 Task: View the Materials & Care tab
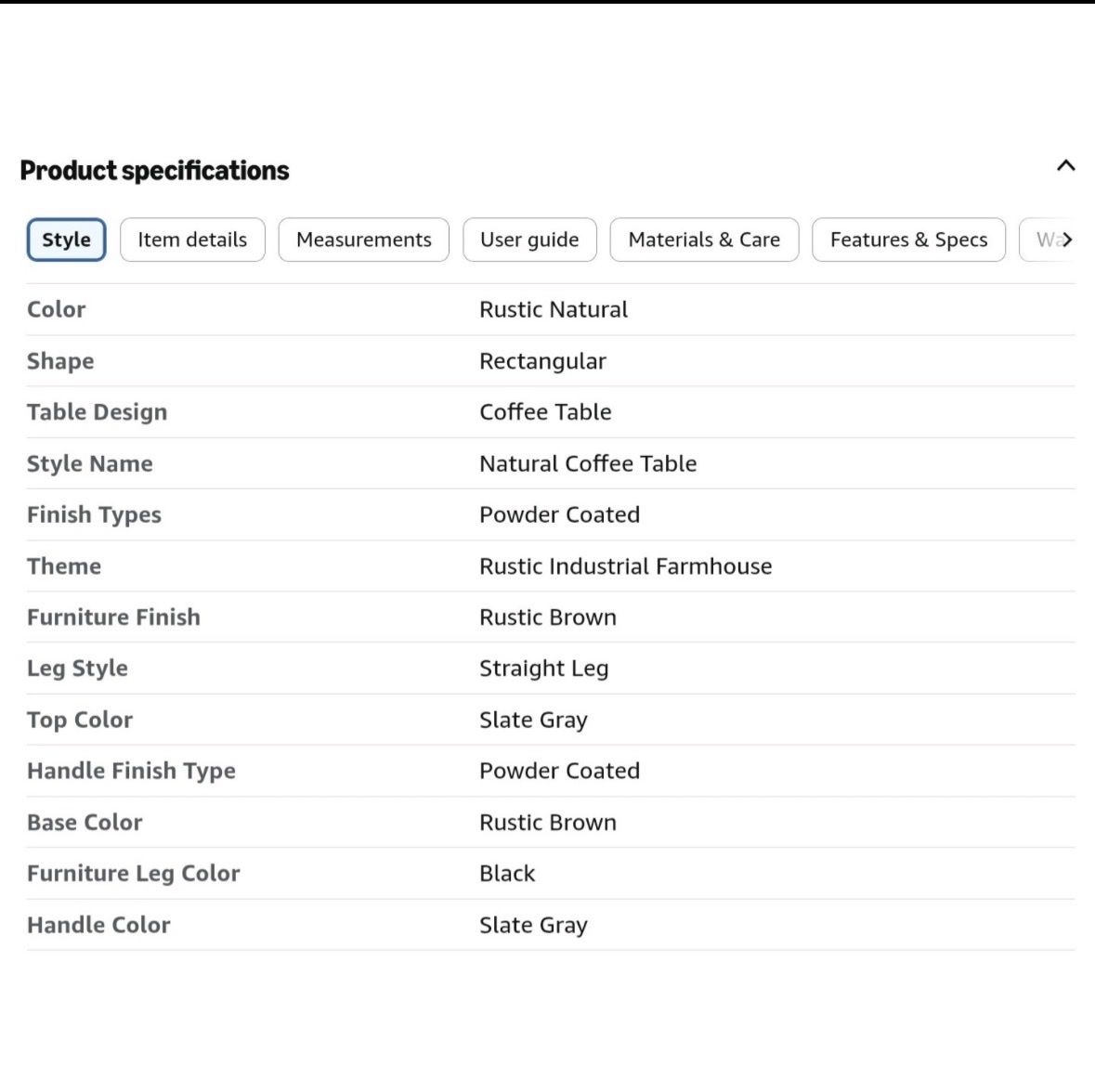[x=704, y=240]
